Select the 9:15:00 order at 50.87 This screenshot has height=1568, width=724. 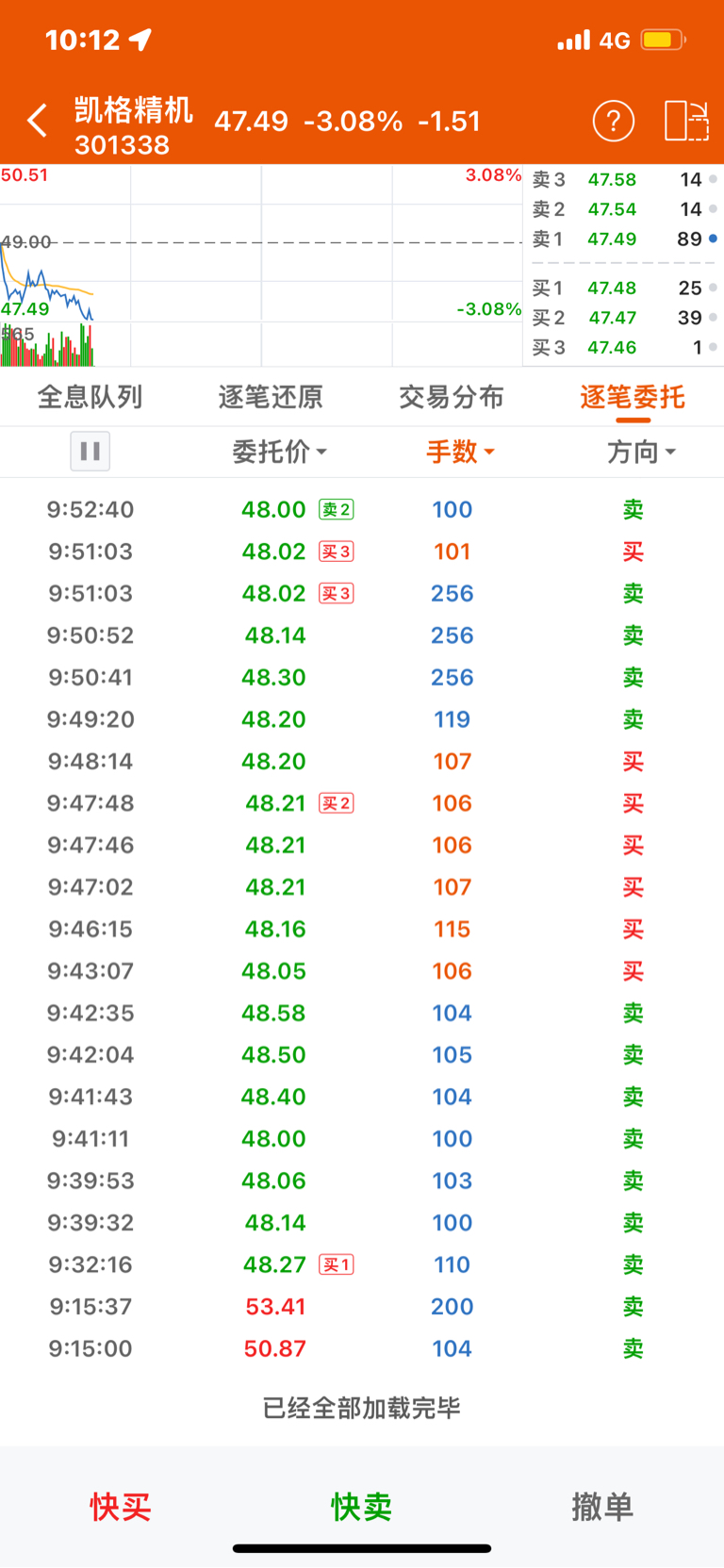click(x=362, y=1348)
